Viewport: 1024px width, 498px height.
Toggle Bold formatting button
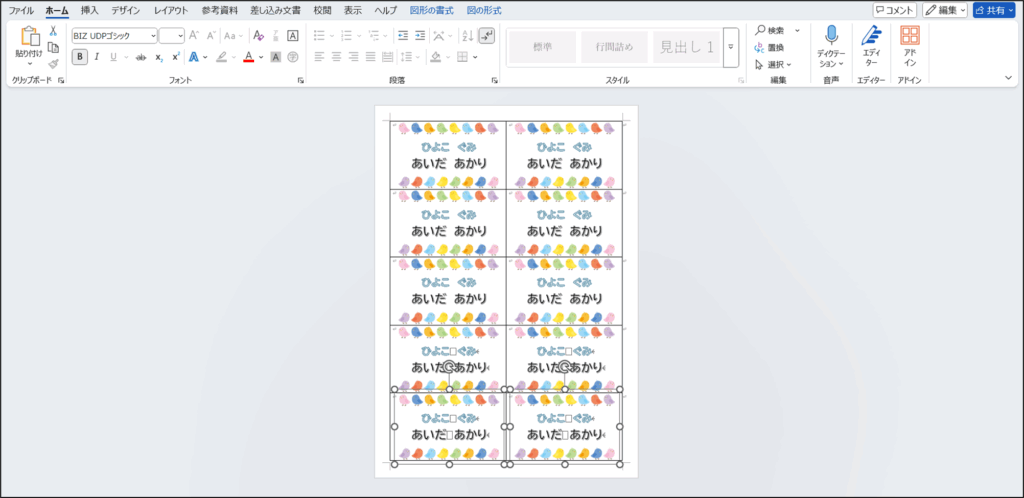pyautogui.click(x=80, y=57)
